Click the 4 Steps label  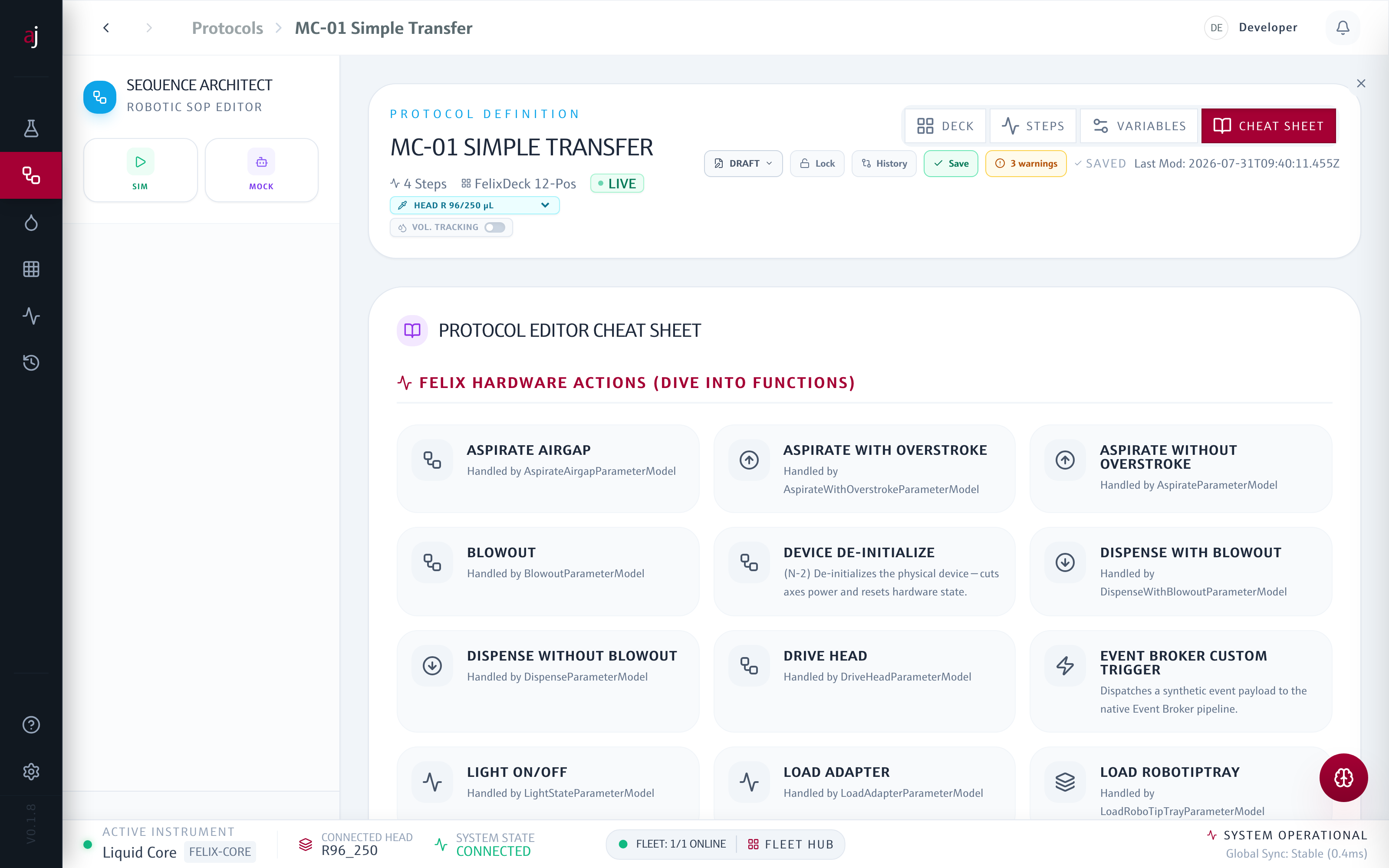[x=418, y=184]
